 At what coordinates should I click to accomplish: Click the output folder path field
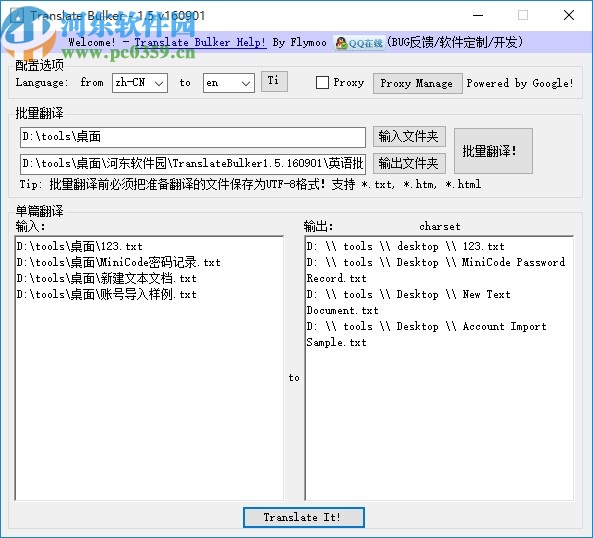coord(193,163)
